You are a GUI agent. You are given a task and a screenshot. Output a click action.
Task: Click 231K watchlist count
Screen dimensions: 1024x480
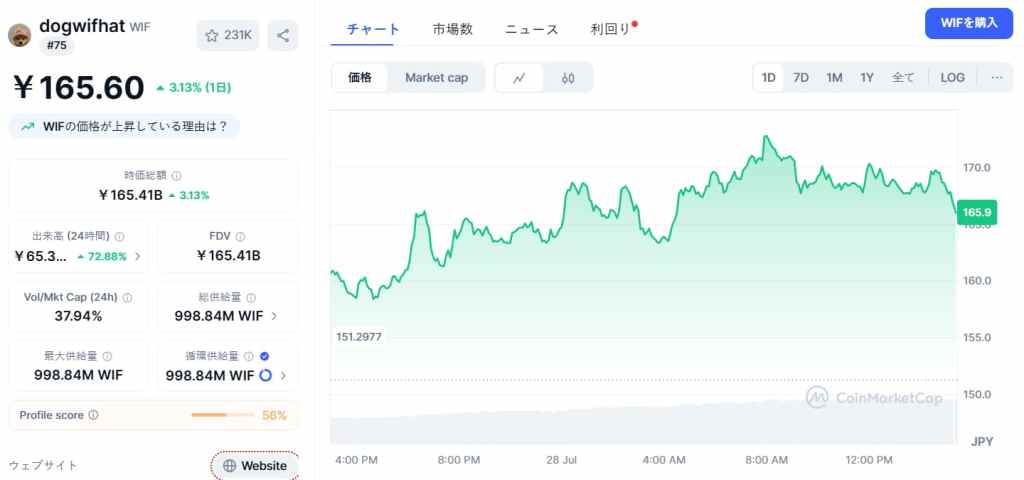[x=238, y=35]
